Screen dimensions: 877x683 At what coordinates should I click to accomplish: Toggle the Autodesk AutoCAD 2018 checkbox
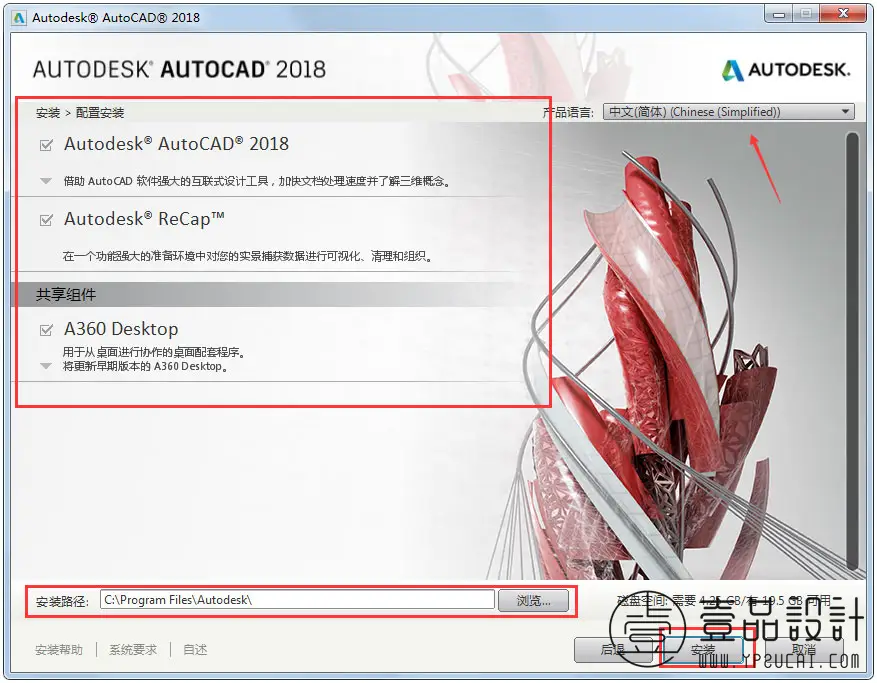tap(46, 145)
